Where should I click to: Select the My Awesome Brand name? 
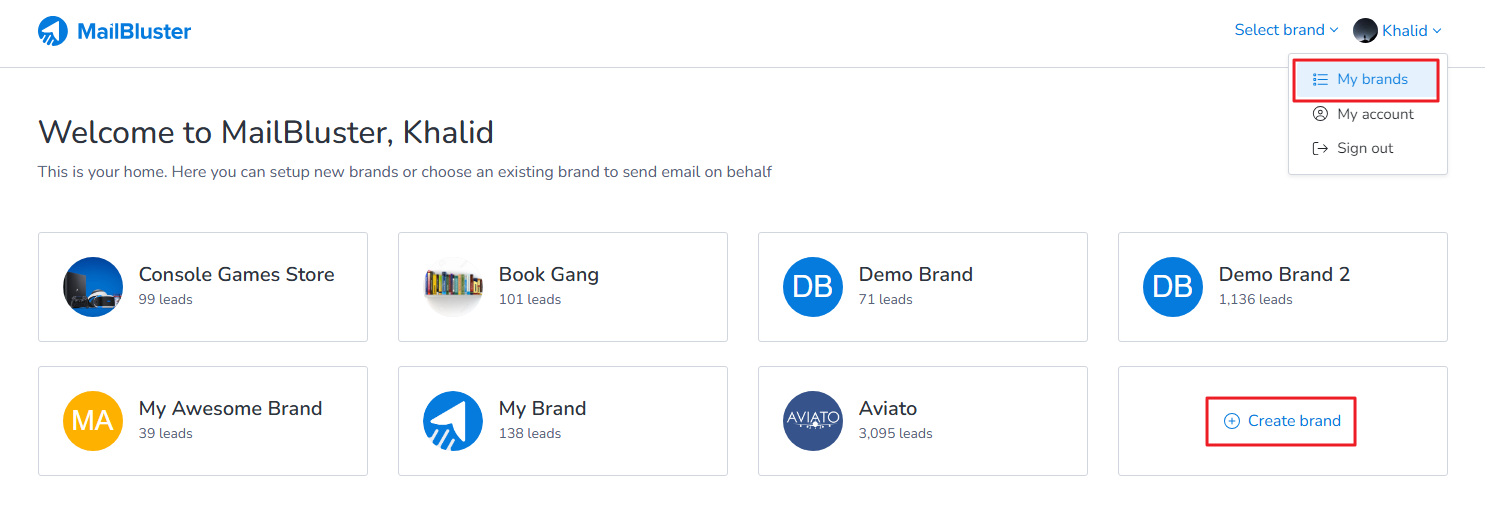[x=230, y=409]
